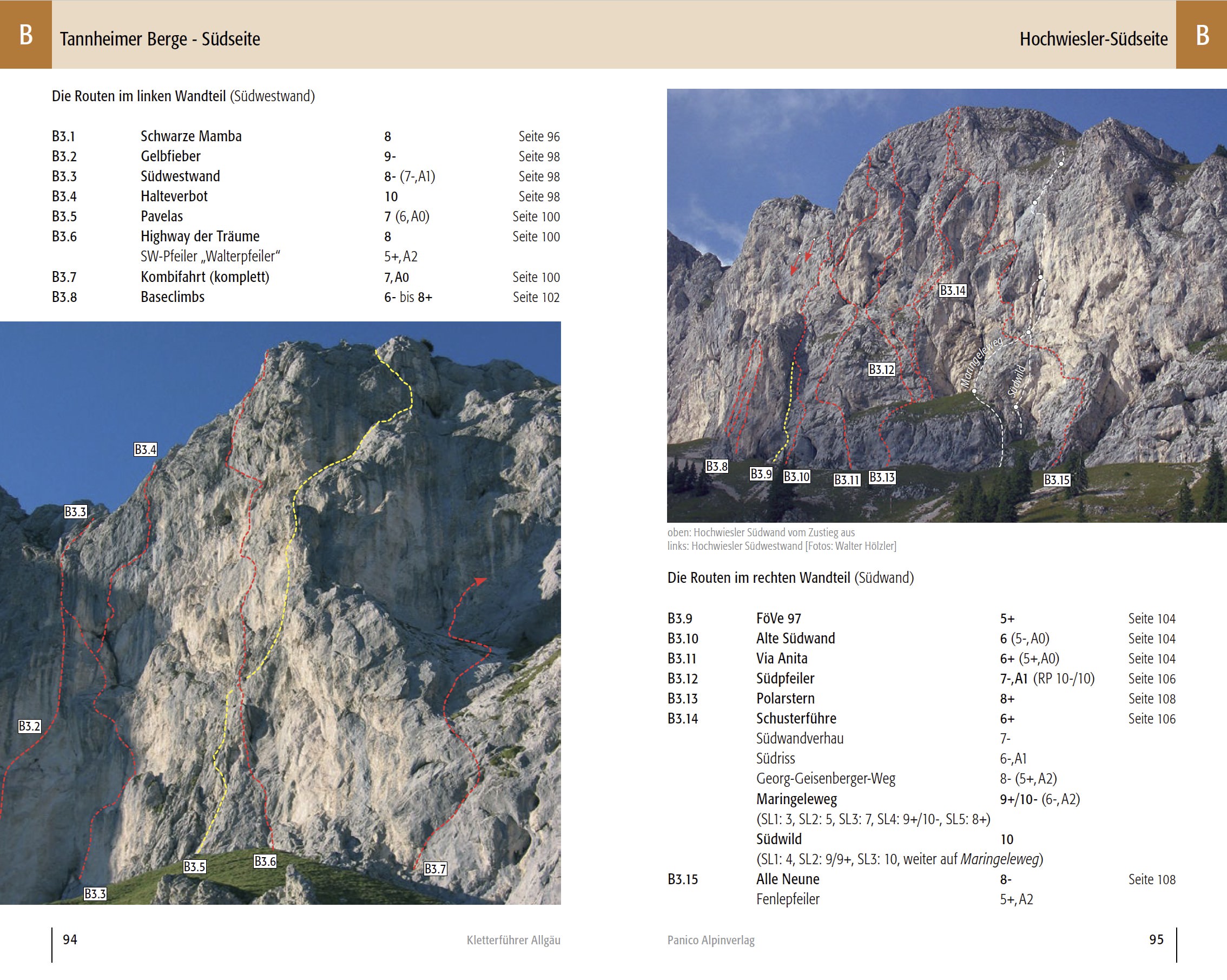Select the route name 'Schwarze Mamba'
This screenshot has height=980, width=1227.
191,136
